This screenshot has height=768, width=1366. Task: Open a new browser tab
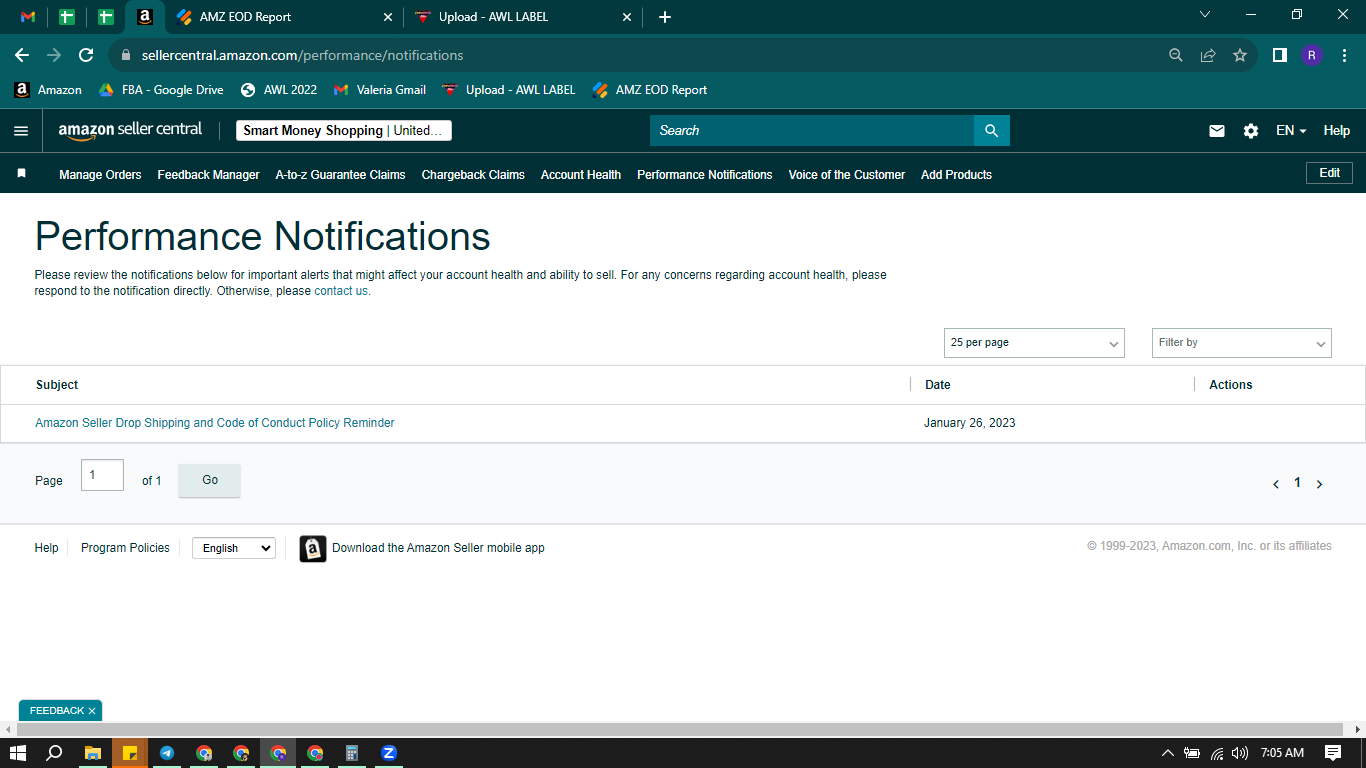pyautogui.click(x=665, y=17)
